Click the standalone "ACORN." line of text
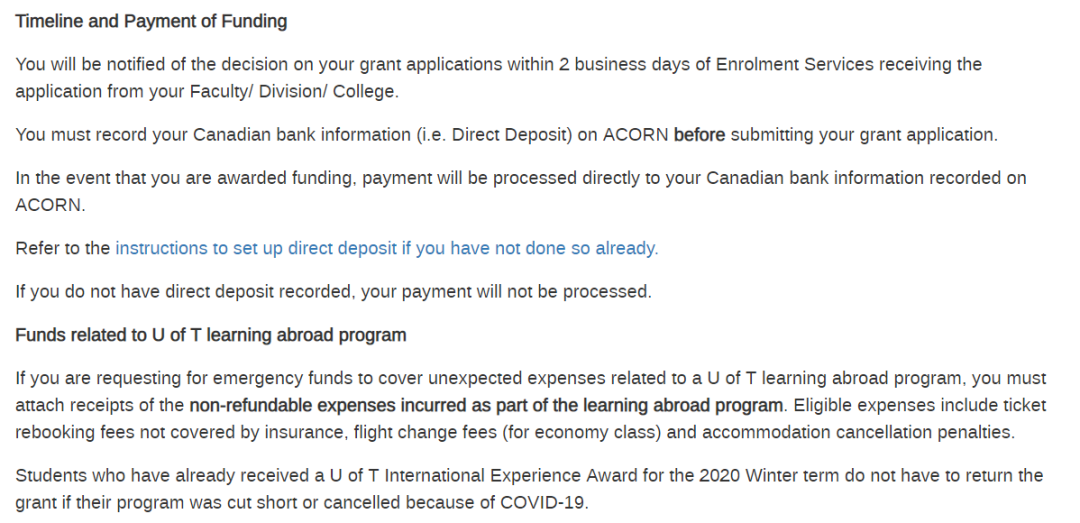Image resolution: width=1080 pixels, height=523 pixels. 50,206
